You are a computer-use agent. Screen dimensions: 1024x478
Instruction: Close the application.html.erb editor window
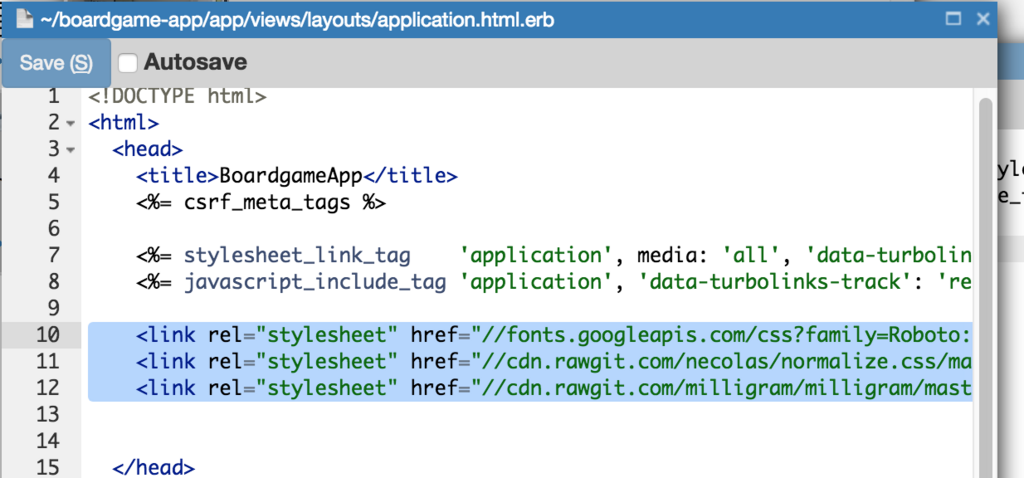pos(983,19)
